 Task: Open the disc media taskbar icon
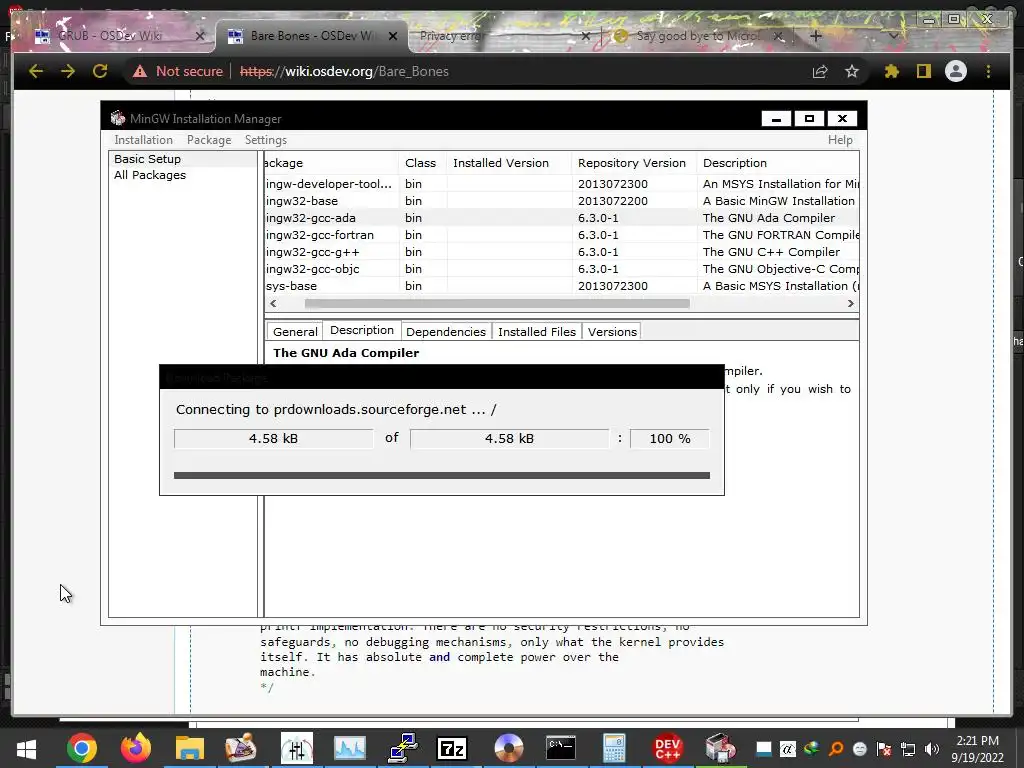[509, 748]
